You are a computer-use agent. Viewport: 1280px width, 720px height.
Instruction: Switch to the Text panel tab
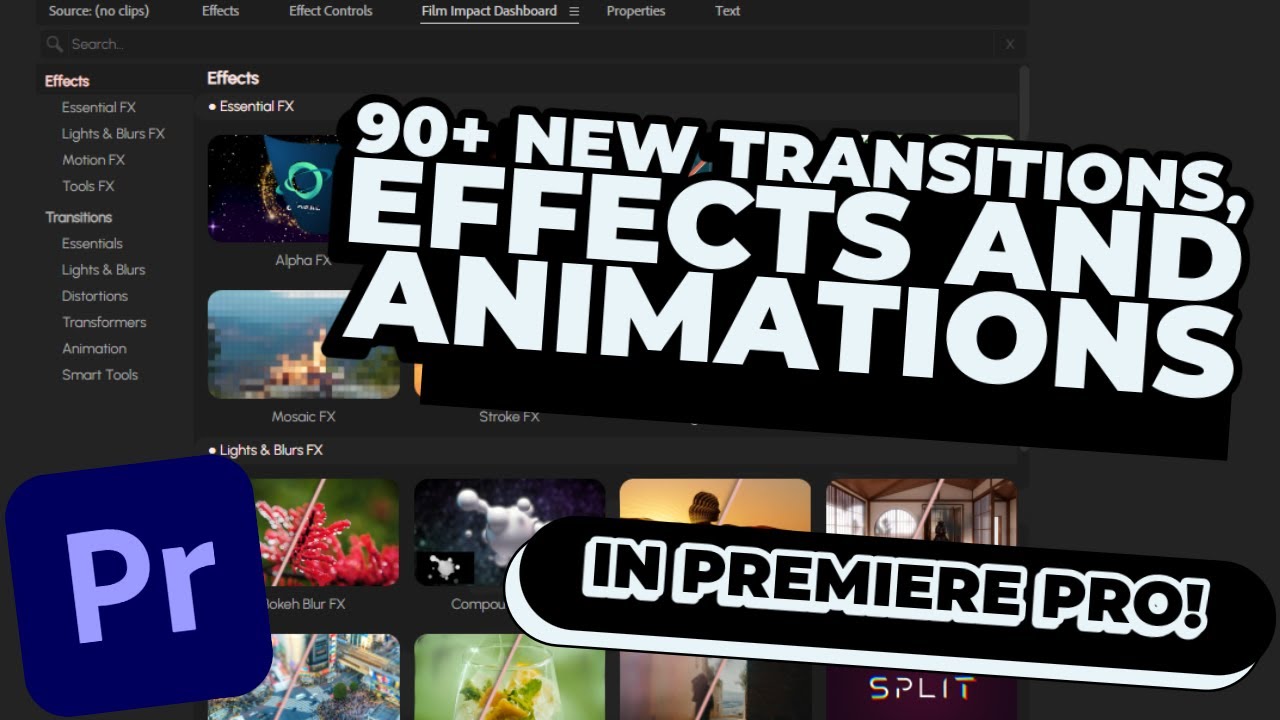click(x=727, y=11)
